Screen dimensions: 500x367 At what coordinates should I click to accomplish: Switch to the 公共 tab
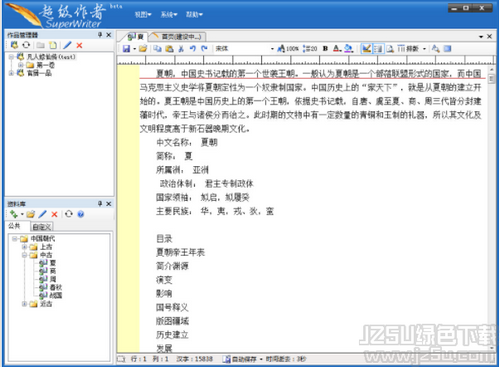click(14, 226)
